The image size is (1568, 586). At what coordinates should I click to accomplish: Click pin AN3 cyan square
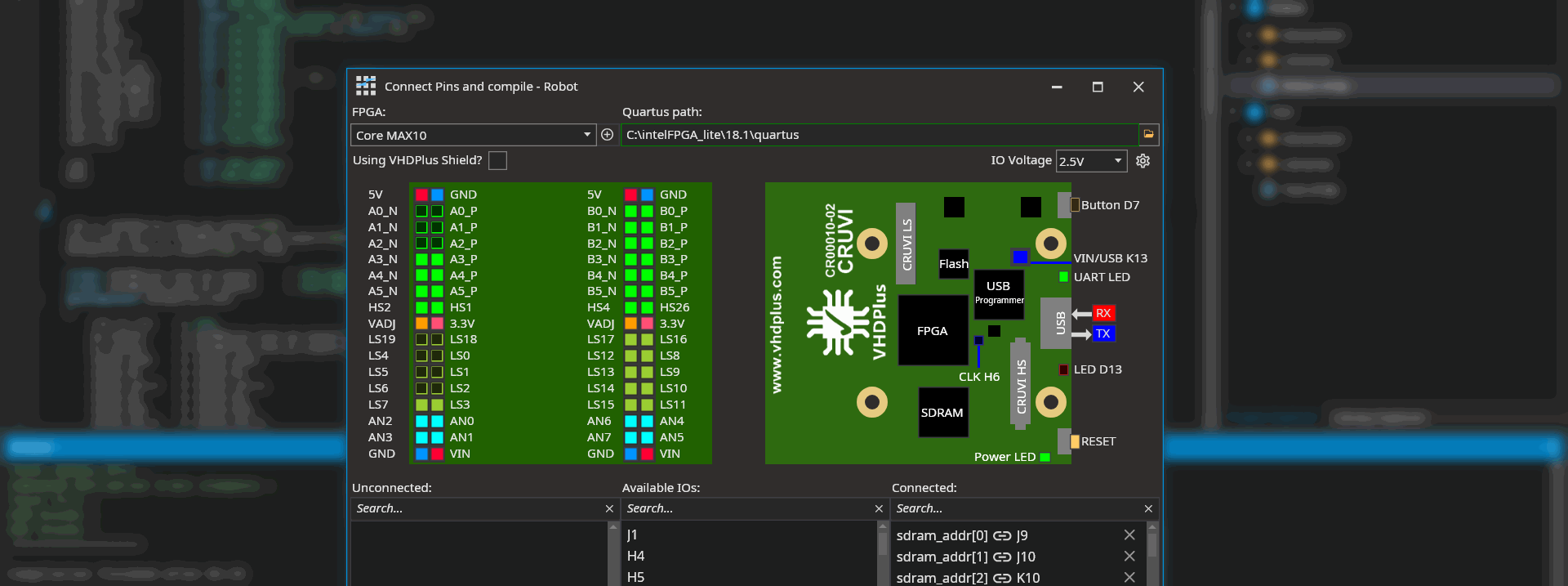tap(421, 437)
